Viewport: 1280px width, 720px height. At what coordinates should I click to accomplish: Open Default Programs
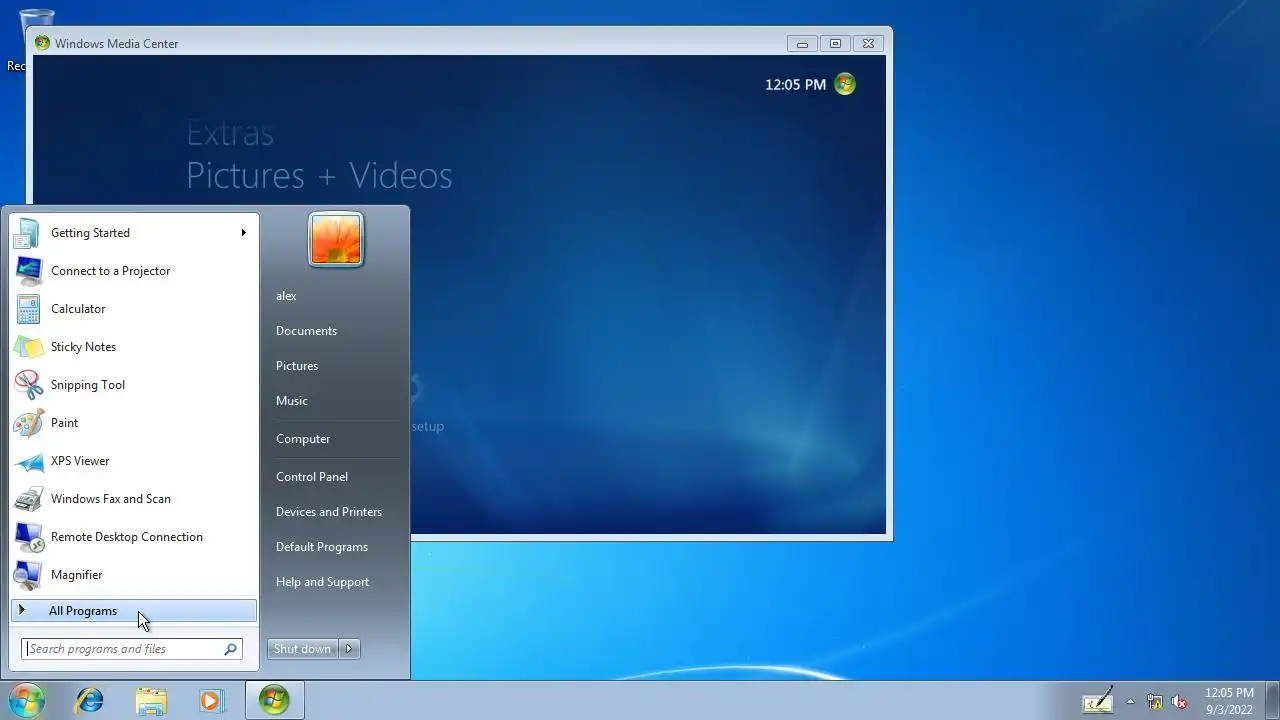click(x=322, y=547)
